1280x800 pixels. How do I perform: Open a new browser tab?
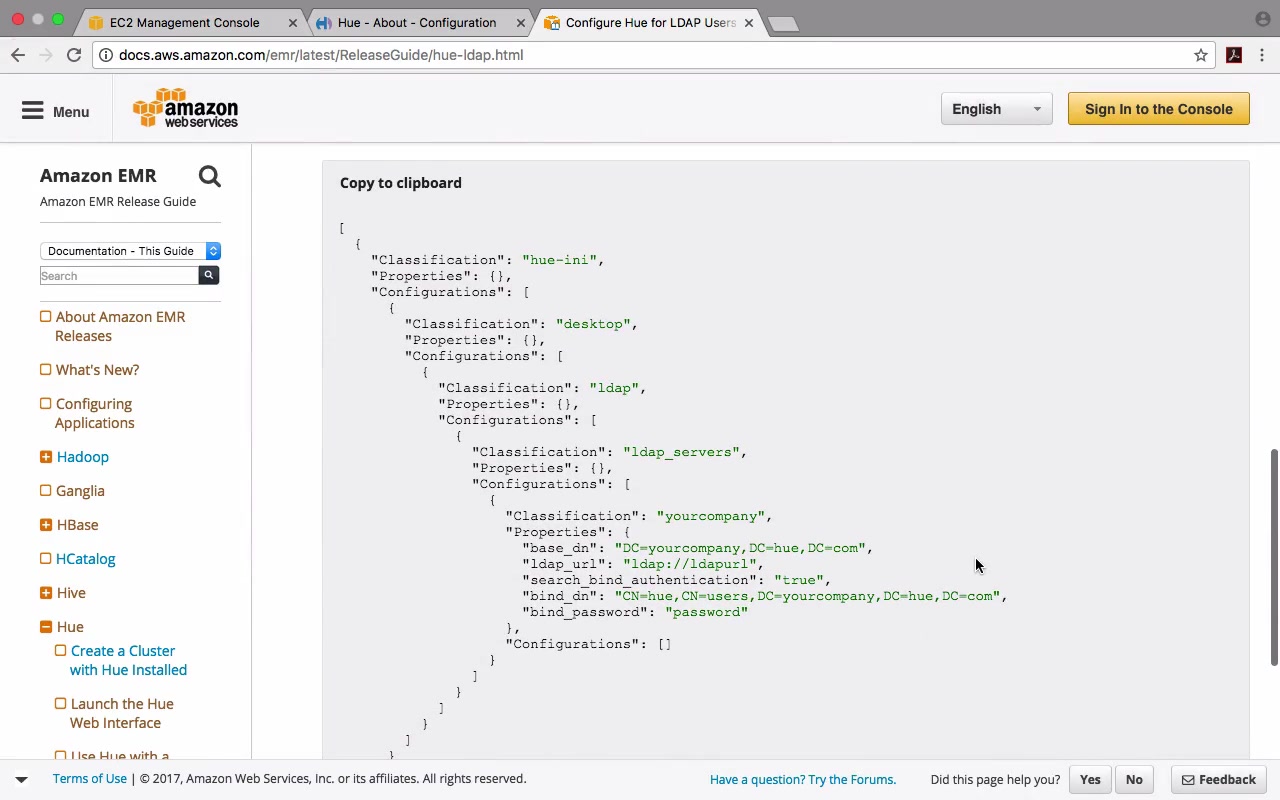784,23
